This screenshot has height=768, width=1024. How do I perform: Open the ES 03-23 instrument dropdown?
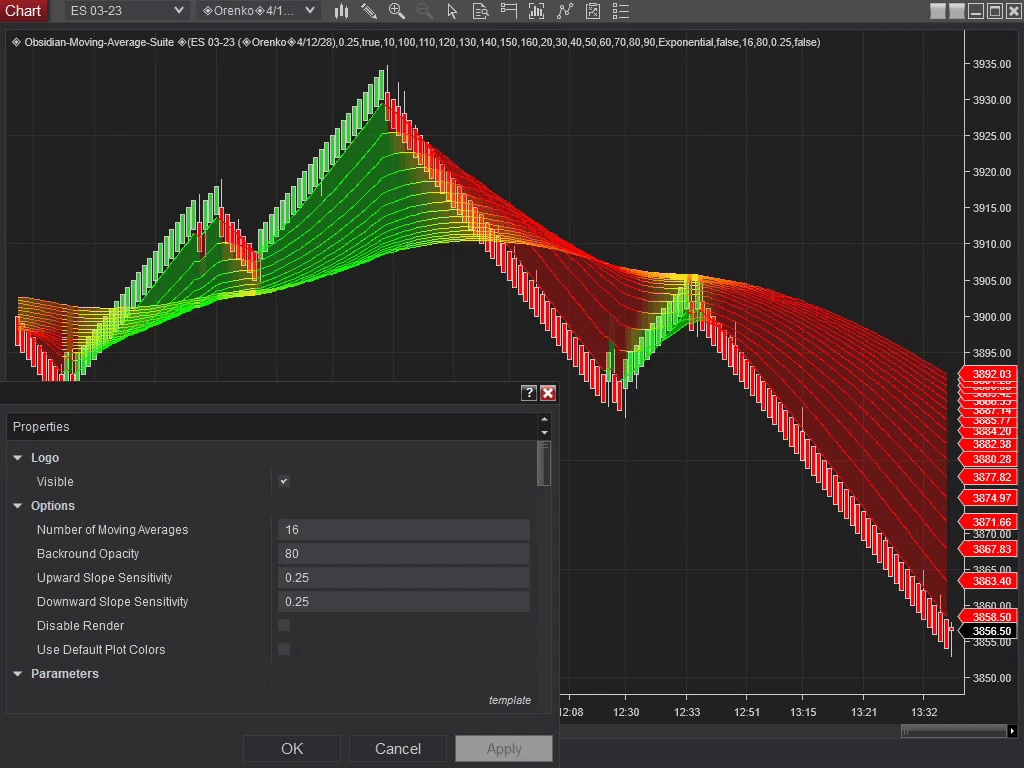[125, 10]
